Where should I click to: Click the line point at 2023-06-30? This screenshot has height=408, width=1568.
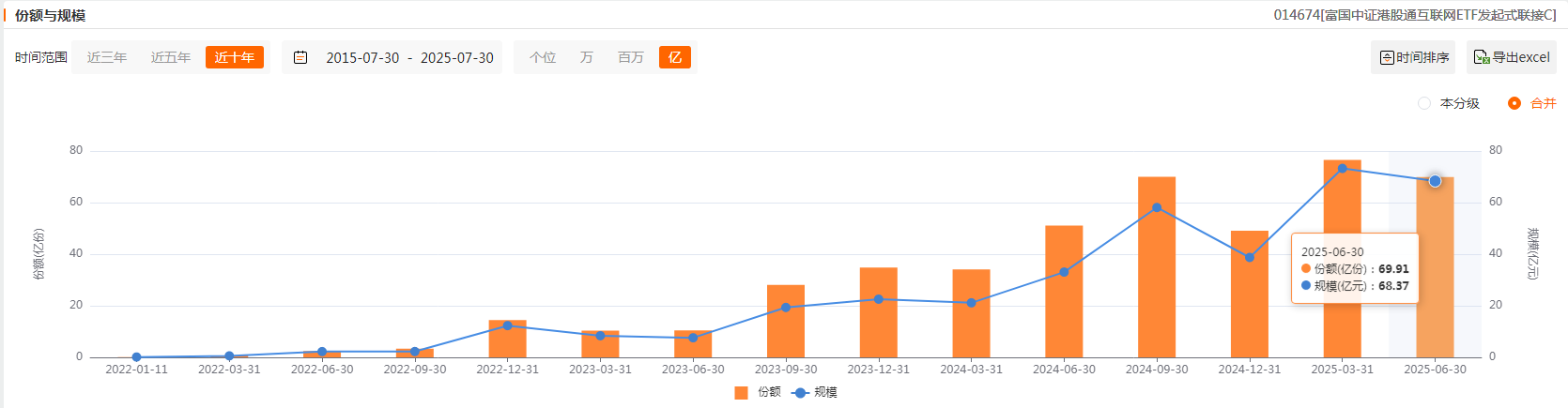[x=693, y=338]
